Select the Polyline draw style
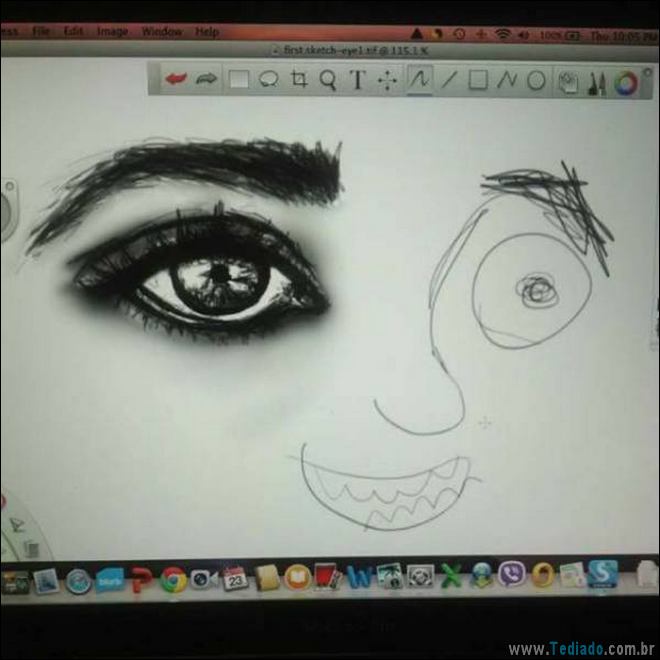This screenshot has height=660, width=660. pos(507,81)
